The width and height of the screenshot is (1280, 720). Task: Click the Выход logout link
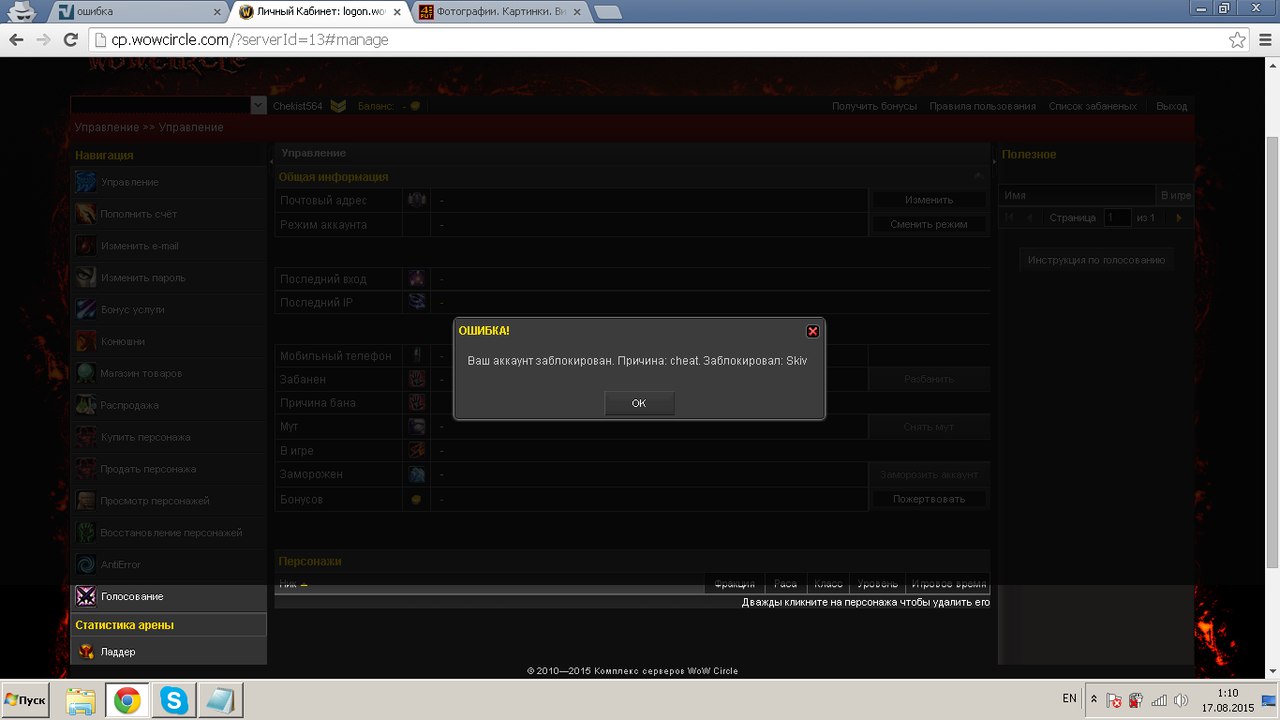pos(1171,106)
